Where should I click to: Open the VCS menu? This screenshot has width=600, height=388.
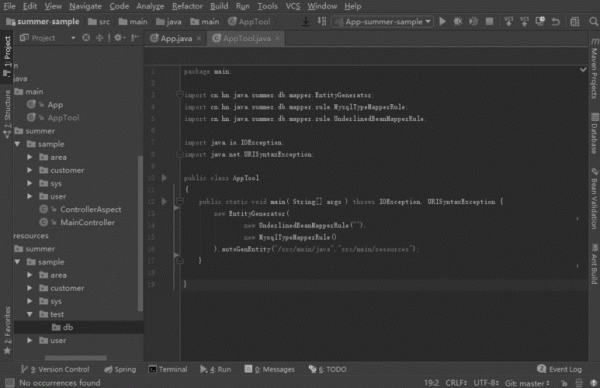(293, 6)
